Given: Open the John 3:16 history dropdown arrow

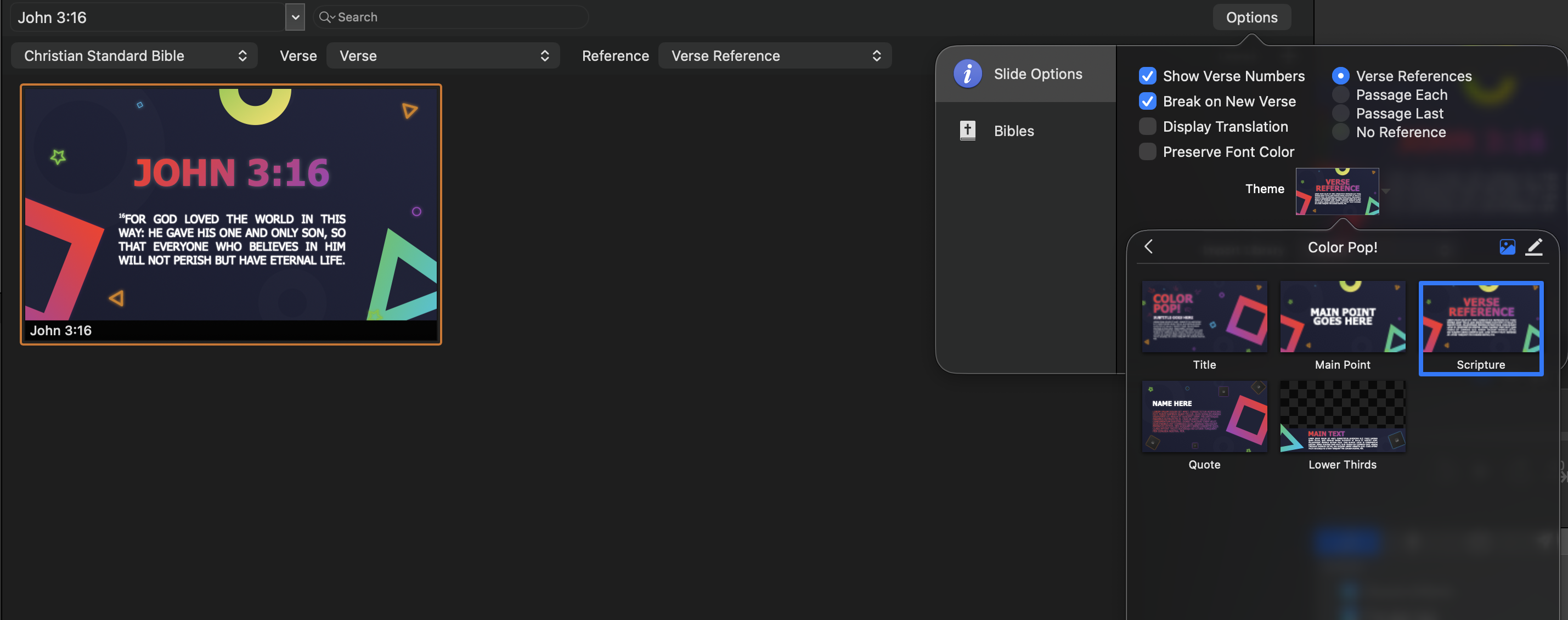Looking at the screenshot, I should (x=295, y=17).
